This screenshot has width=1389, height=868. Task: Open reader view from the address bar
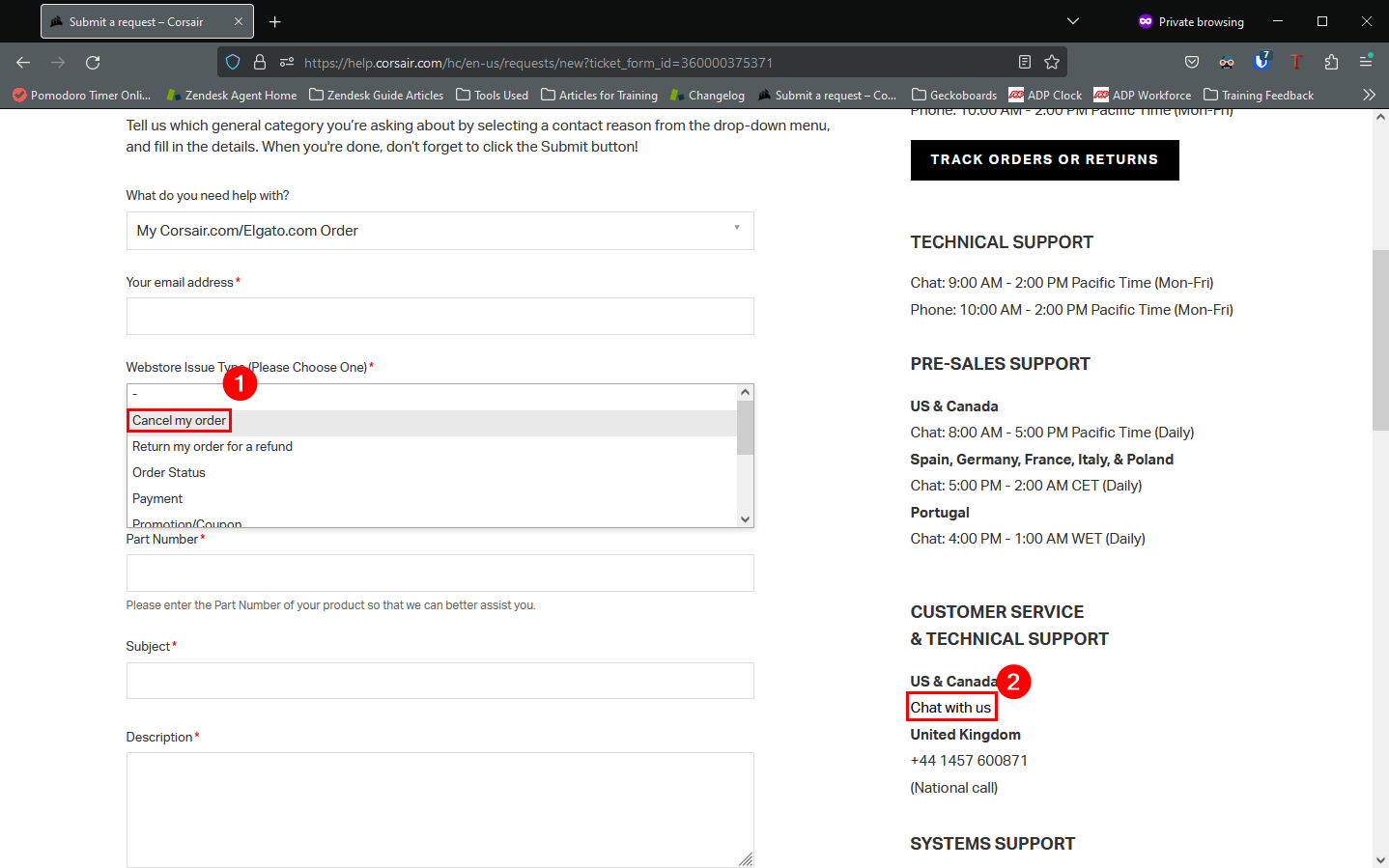1025,62
